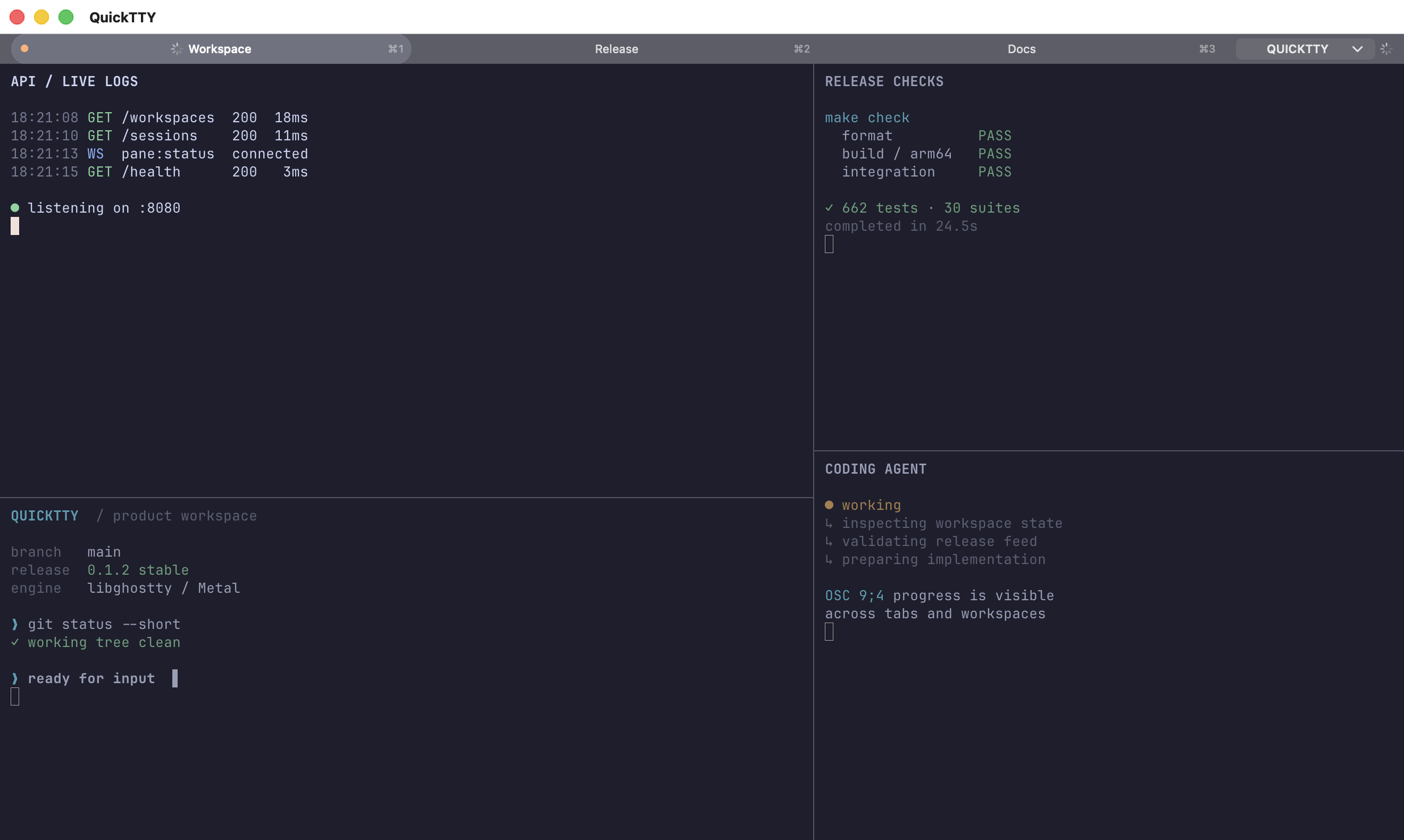This screenshot has width=1404, height=840.
Task: Click the release value '0.1.2 stable'
Action: [x=138, y=570]
